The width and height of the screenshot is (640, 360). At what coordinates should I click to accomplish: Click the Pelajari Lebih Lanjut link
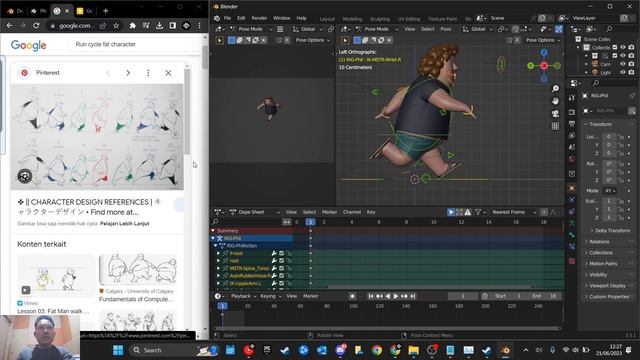(x=124, y=224)
